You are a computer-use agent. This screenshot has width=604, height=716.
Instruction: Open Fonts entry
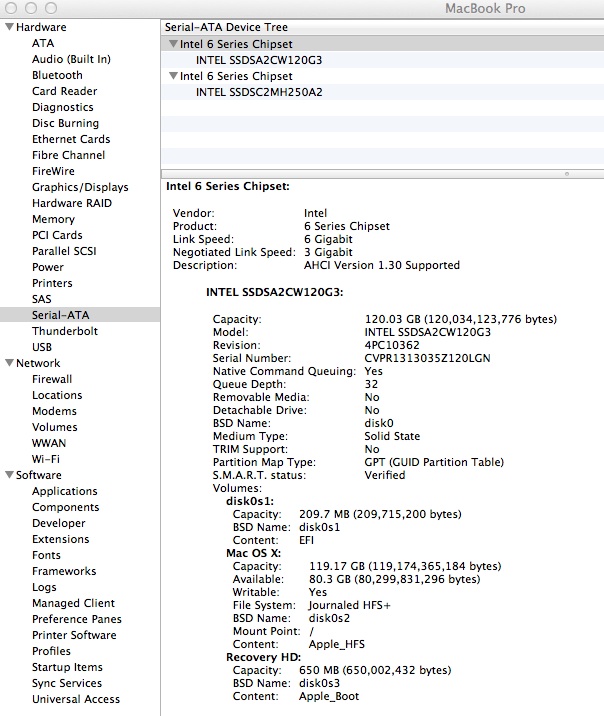46,555
